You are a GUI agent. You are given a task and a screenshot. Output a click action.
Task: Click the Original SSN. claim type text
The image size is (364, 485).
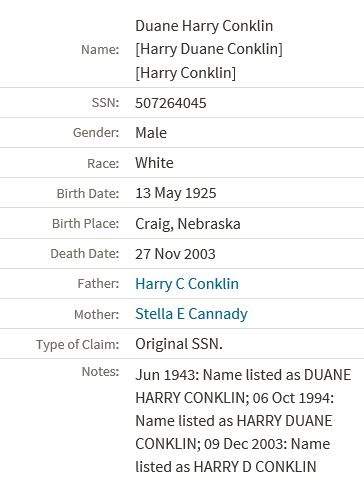pyautogui.click(x=179, y=344)
